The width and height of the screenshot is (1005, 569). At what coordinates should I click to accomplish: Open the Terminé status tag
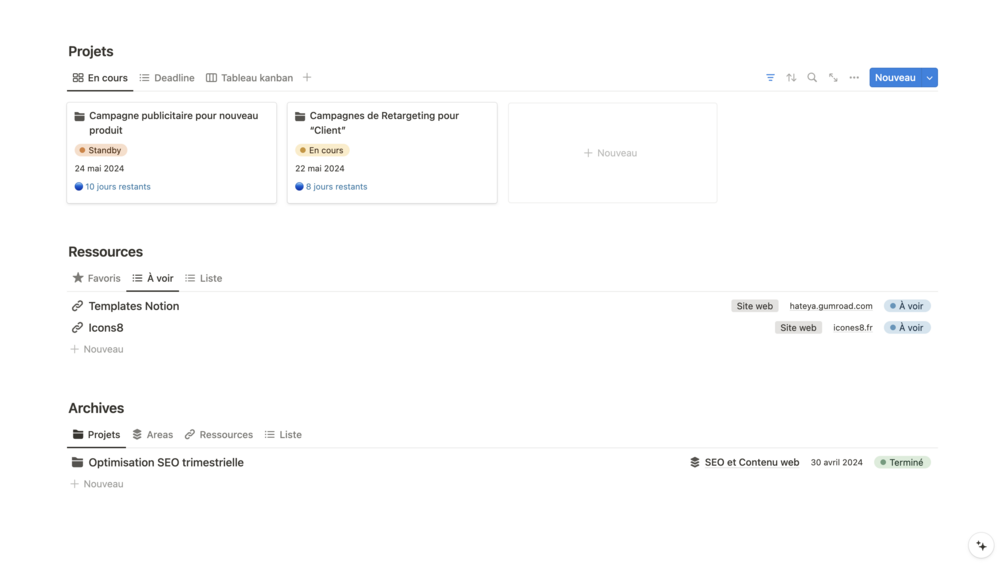pyautogui.click(x=902, y=463)
